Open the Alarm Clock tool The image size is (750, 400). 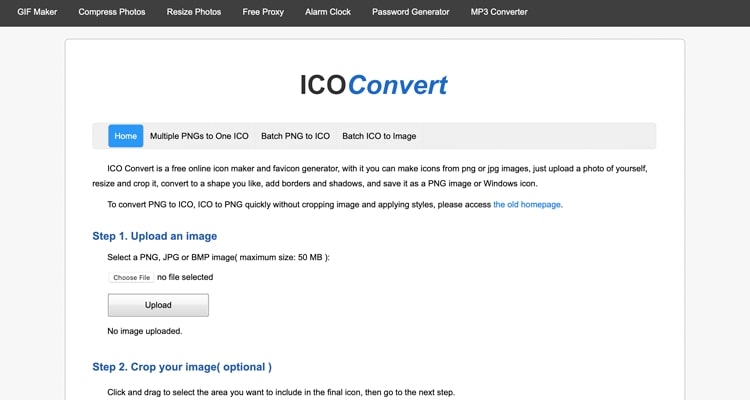(x=328, y=12)
